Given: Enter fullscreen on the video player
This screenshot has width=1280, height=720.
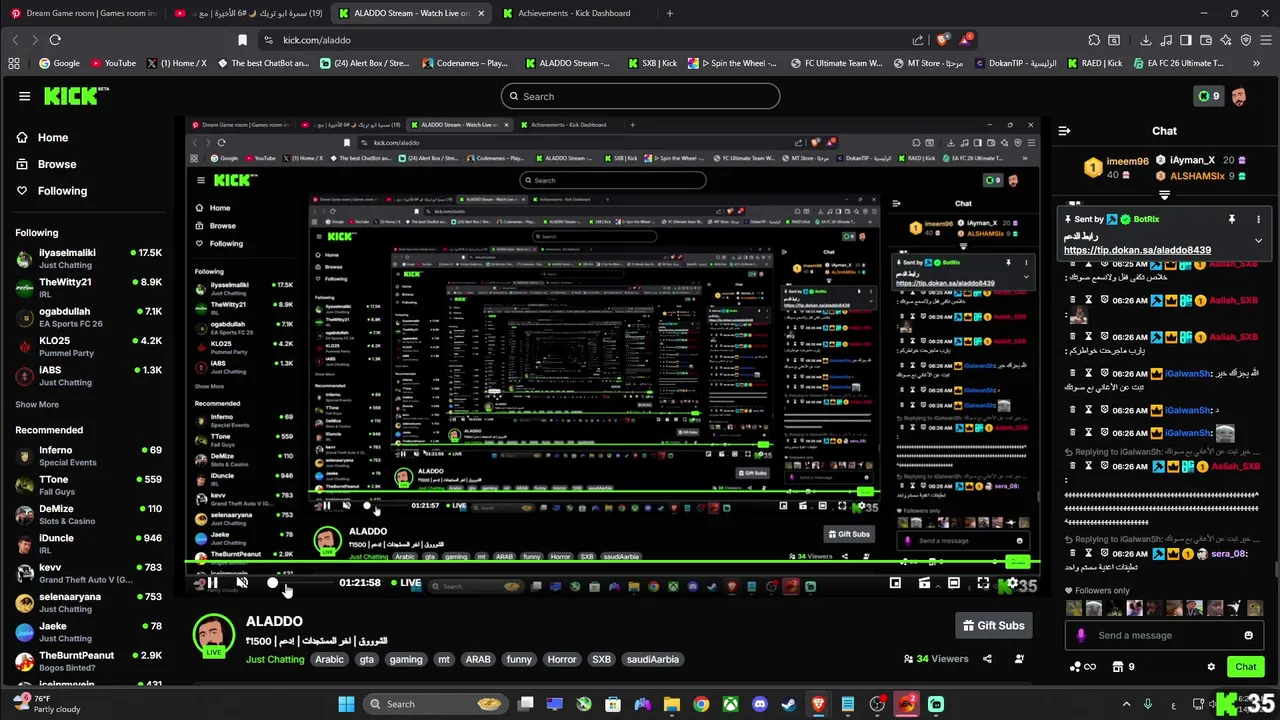Looking at the screenshot, I should coord(983,583).
